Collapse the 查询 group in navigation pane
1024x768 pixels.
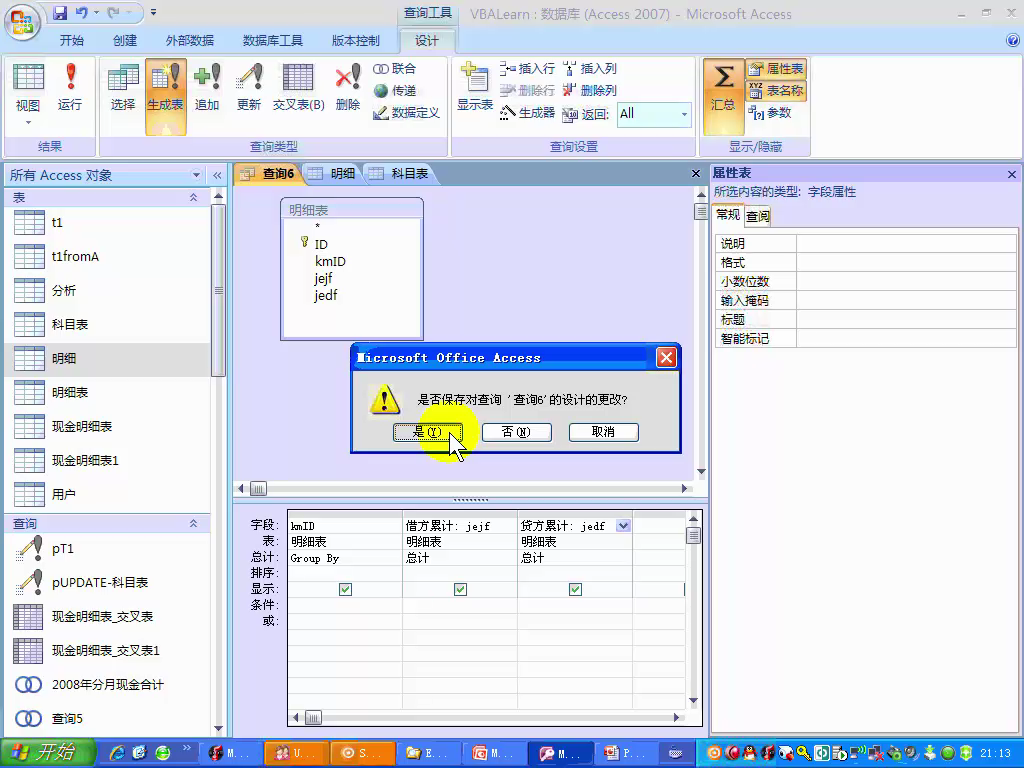(193, 524)
